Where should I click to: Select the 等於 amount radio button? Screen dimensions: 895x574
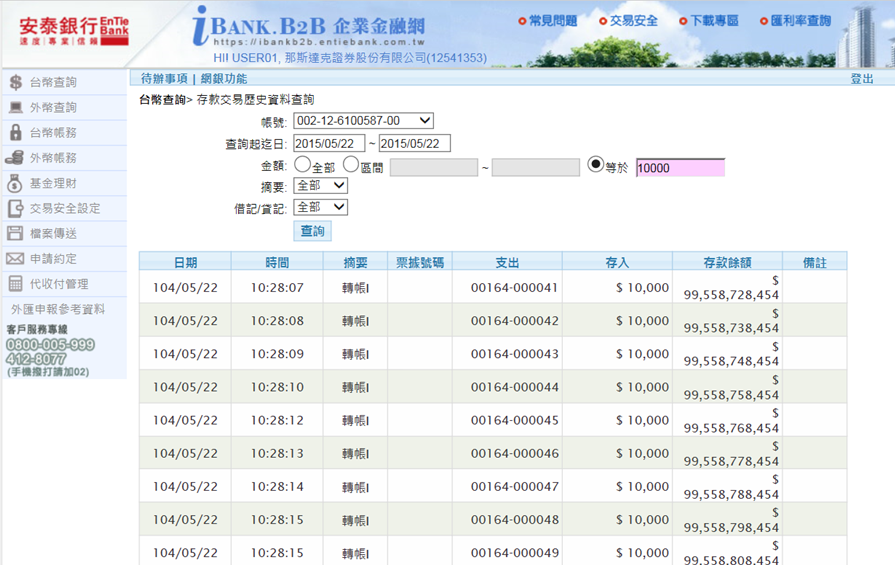(595, 164)
